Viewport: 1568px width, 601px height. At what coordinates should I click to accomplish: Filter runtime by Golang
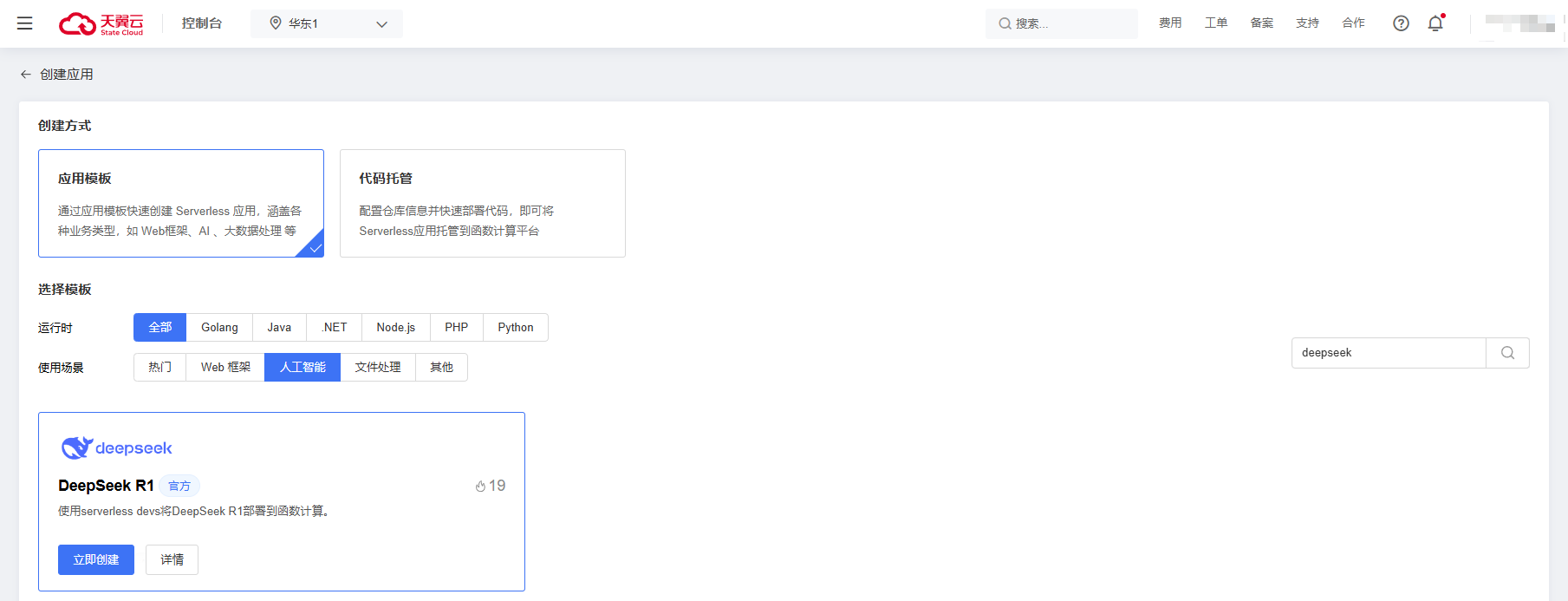point(219,327)
